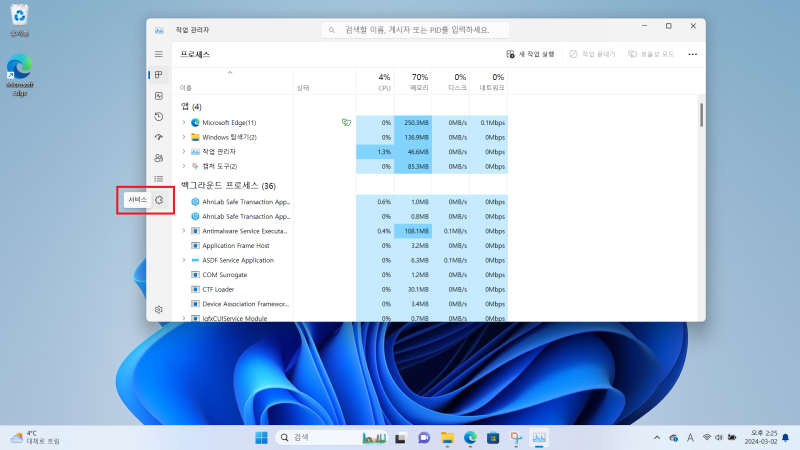800x450 pixels.
Task: Open the Wi-Fi network tray icon
Action: (707, 438)
